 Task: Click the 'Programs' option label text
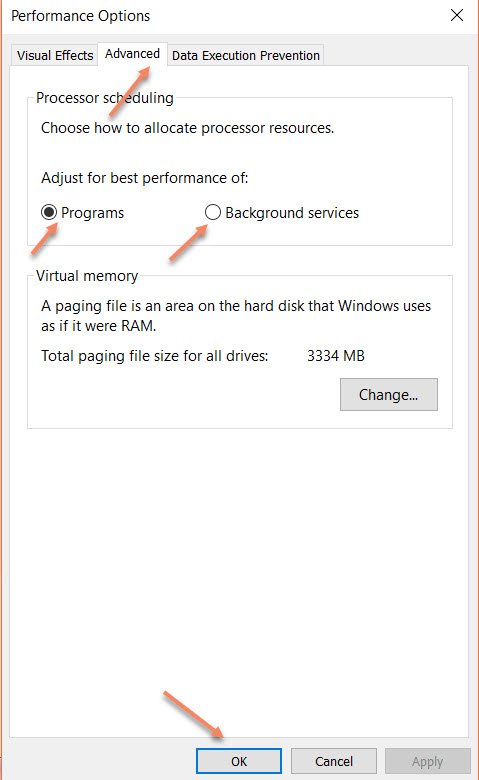pos(93,213)
